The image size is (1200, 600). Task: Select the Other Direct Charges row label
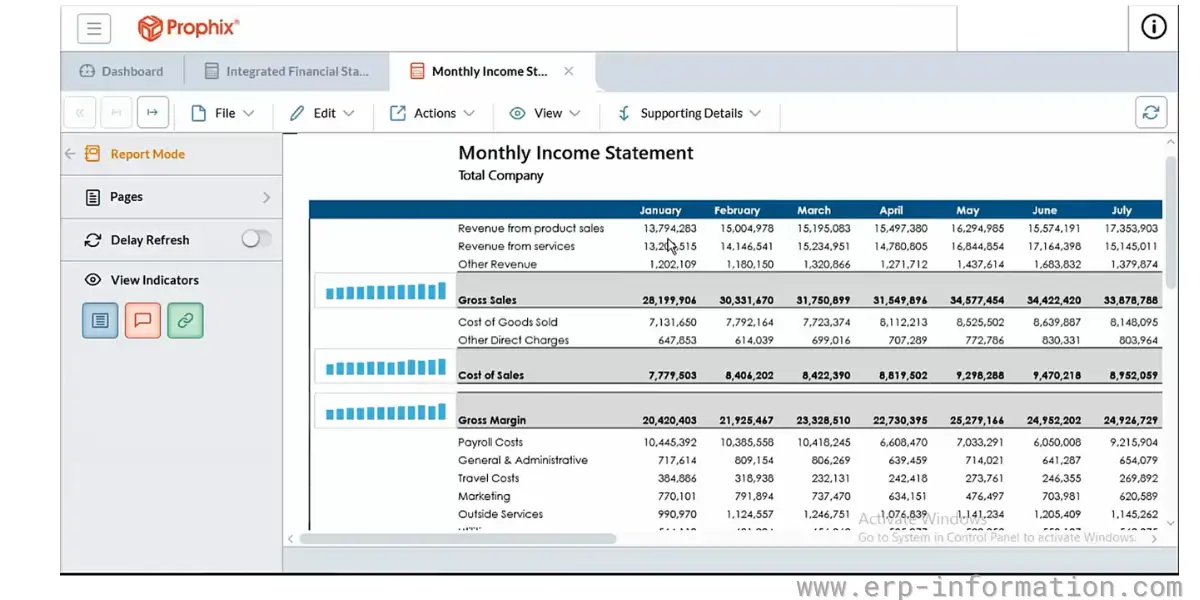point(513,340)
